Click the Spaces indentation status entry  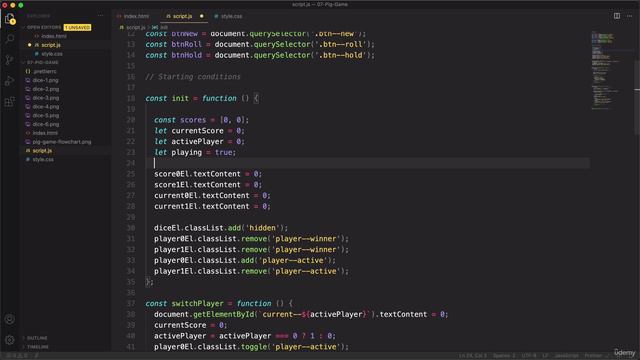point(504,356)
